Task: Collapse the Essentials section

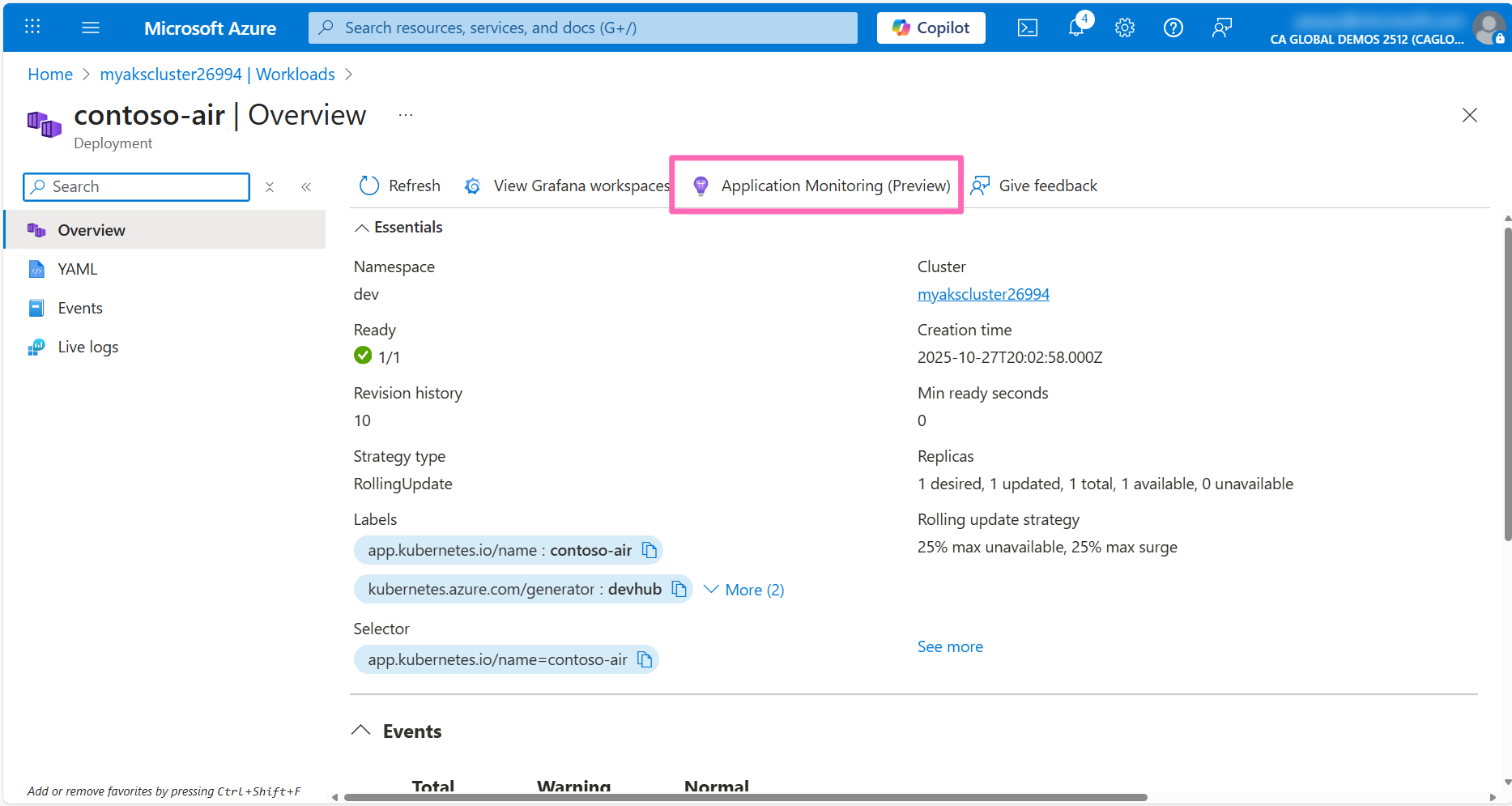Action: tap(362, 227)
